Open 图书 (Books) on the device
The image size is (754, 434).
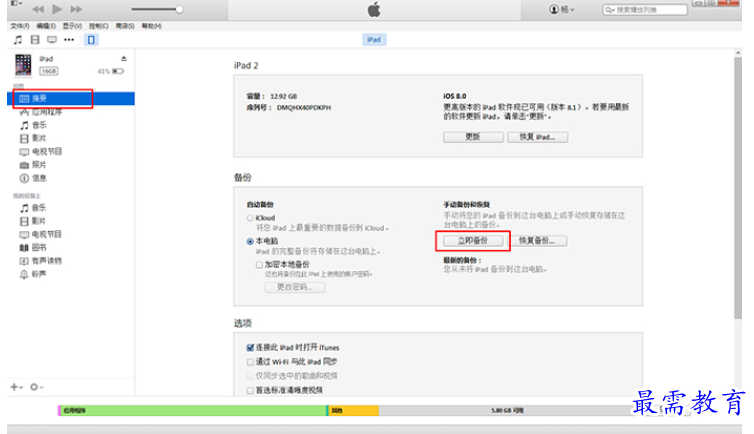[x=39, y=248]
